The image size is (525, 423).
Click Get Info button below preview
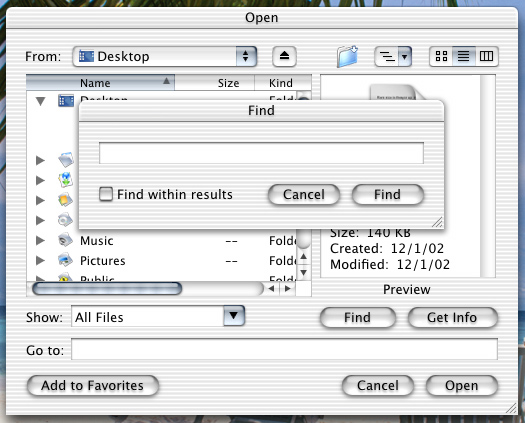point(452,317)
